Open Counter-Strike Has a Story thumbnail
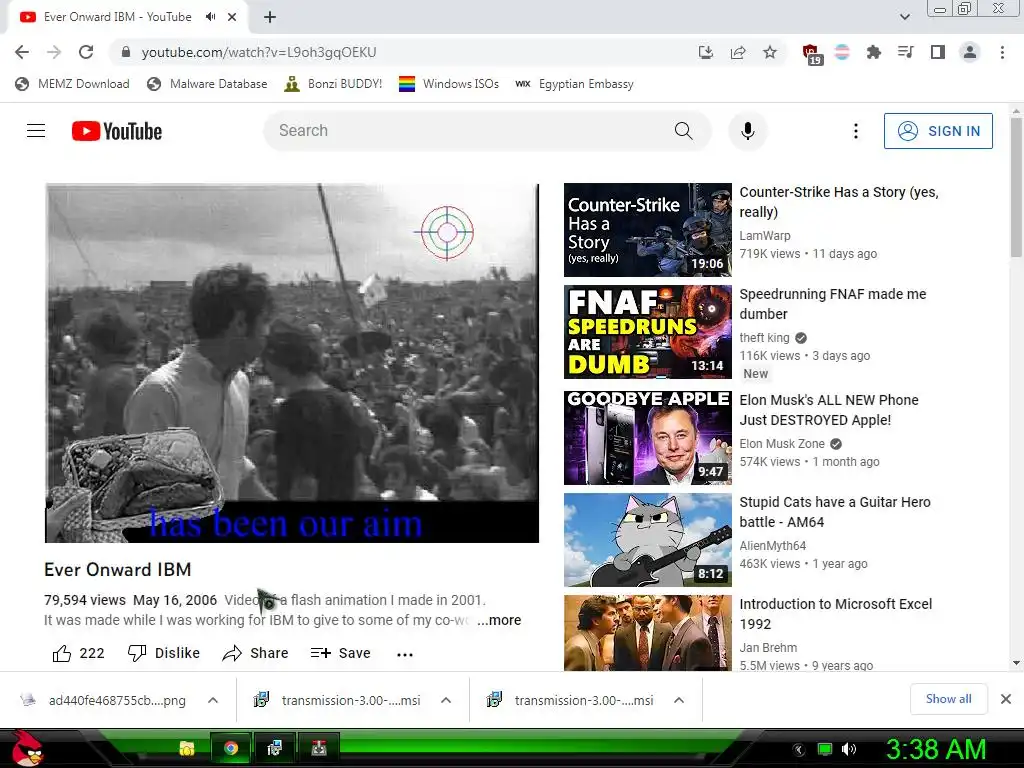This screenshot has width=1024, height=768. coord(647,230)
